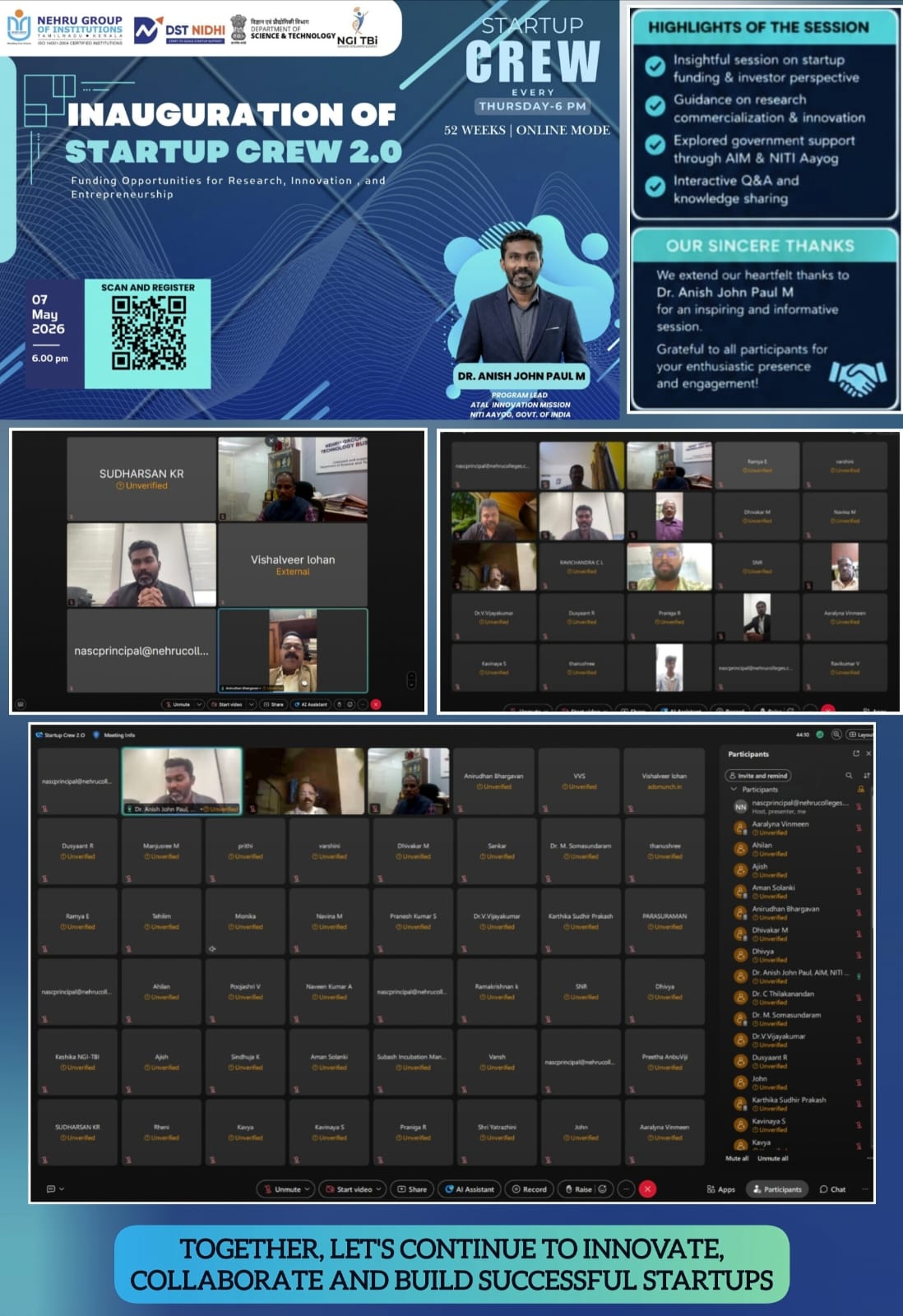The width and height of the screenshot is (903, 1316).
Task: Click Invite and remind button
Action: (x=758, y=775)
